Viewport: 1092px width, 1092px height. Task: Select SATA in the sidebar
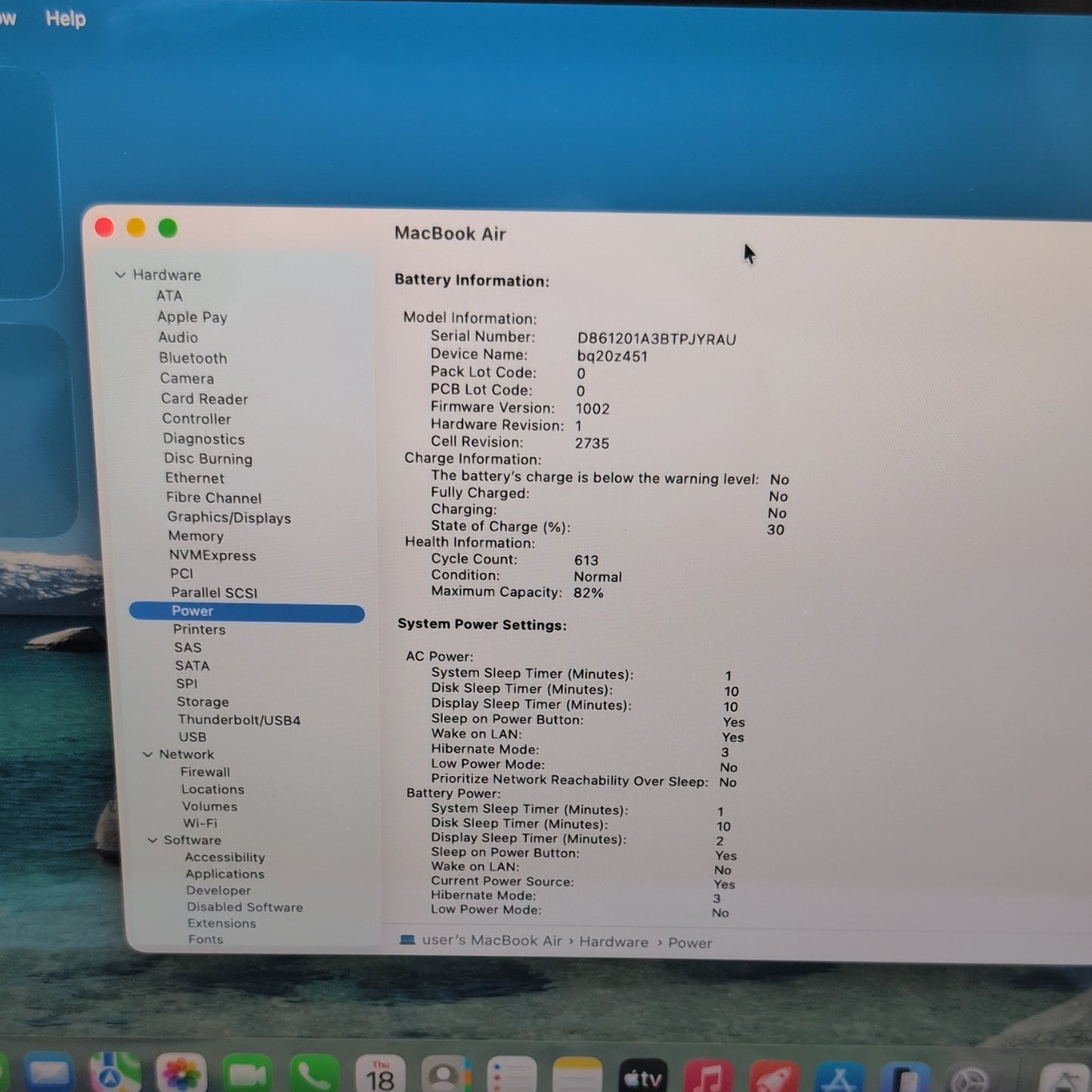[193, 666]
